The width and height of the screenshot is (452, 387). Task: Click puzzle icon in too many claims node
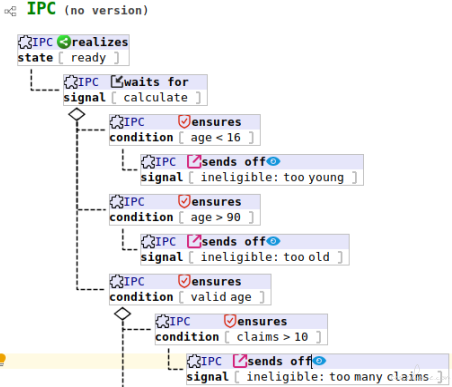194,361
